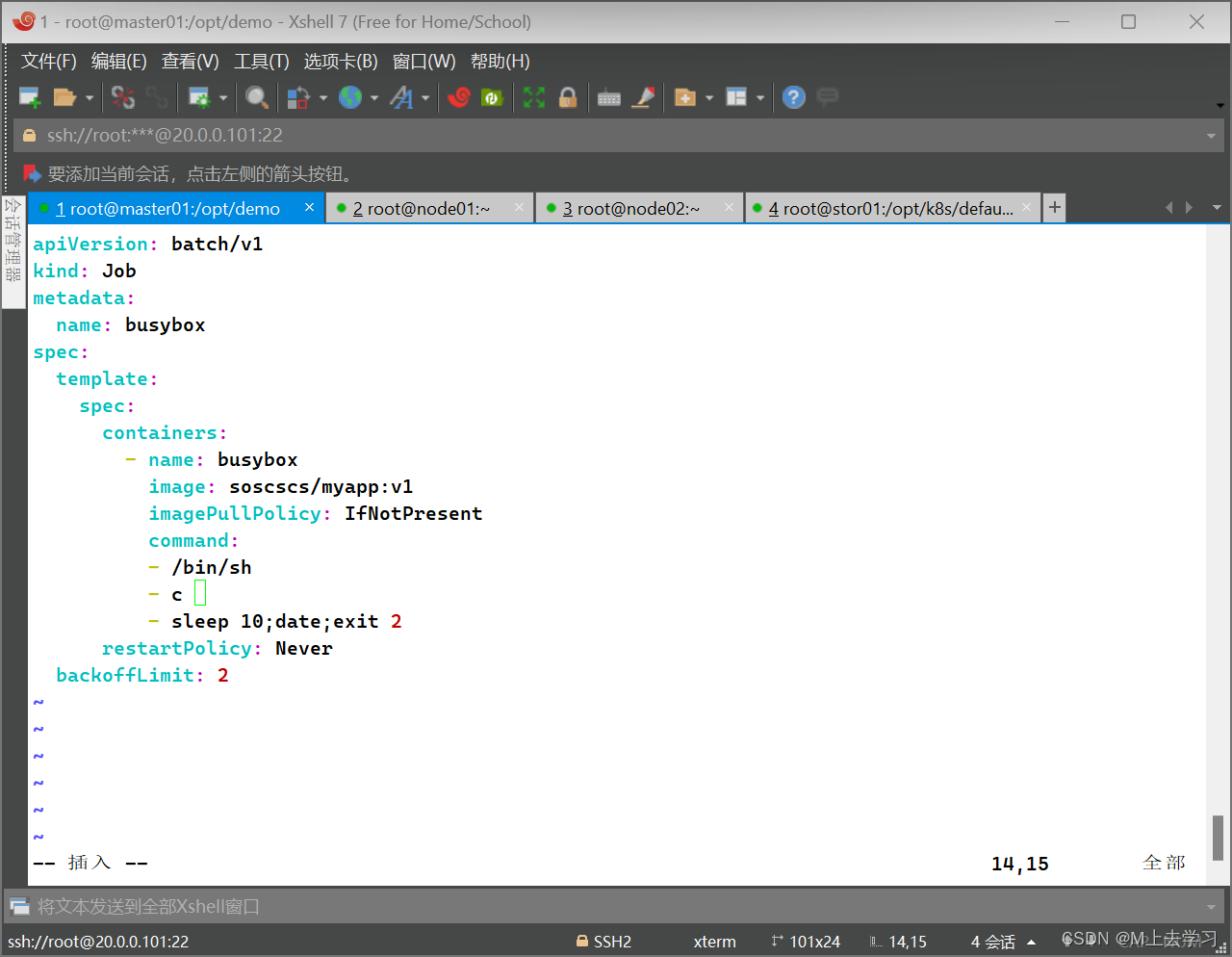Click the xterm status bar entry
The image size is (1232, 957).
[714, 942]
